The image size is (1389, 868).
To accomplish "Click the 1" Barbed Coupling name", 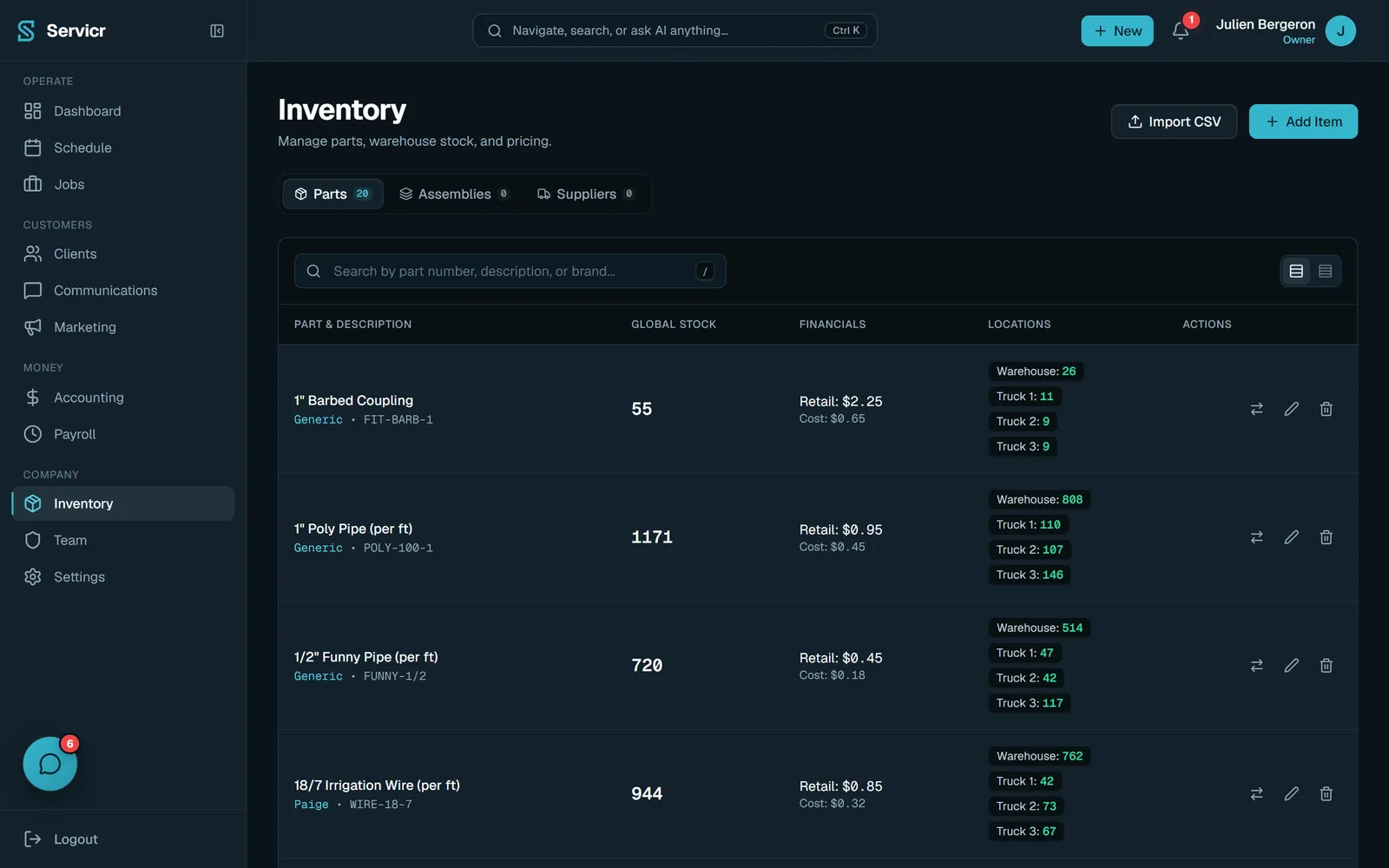I will (x=353, y=400).
